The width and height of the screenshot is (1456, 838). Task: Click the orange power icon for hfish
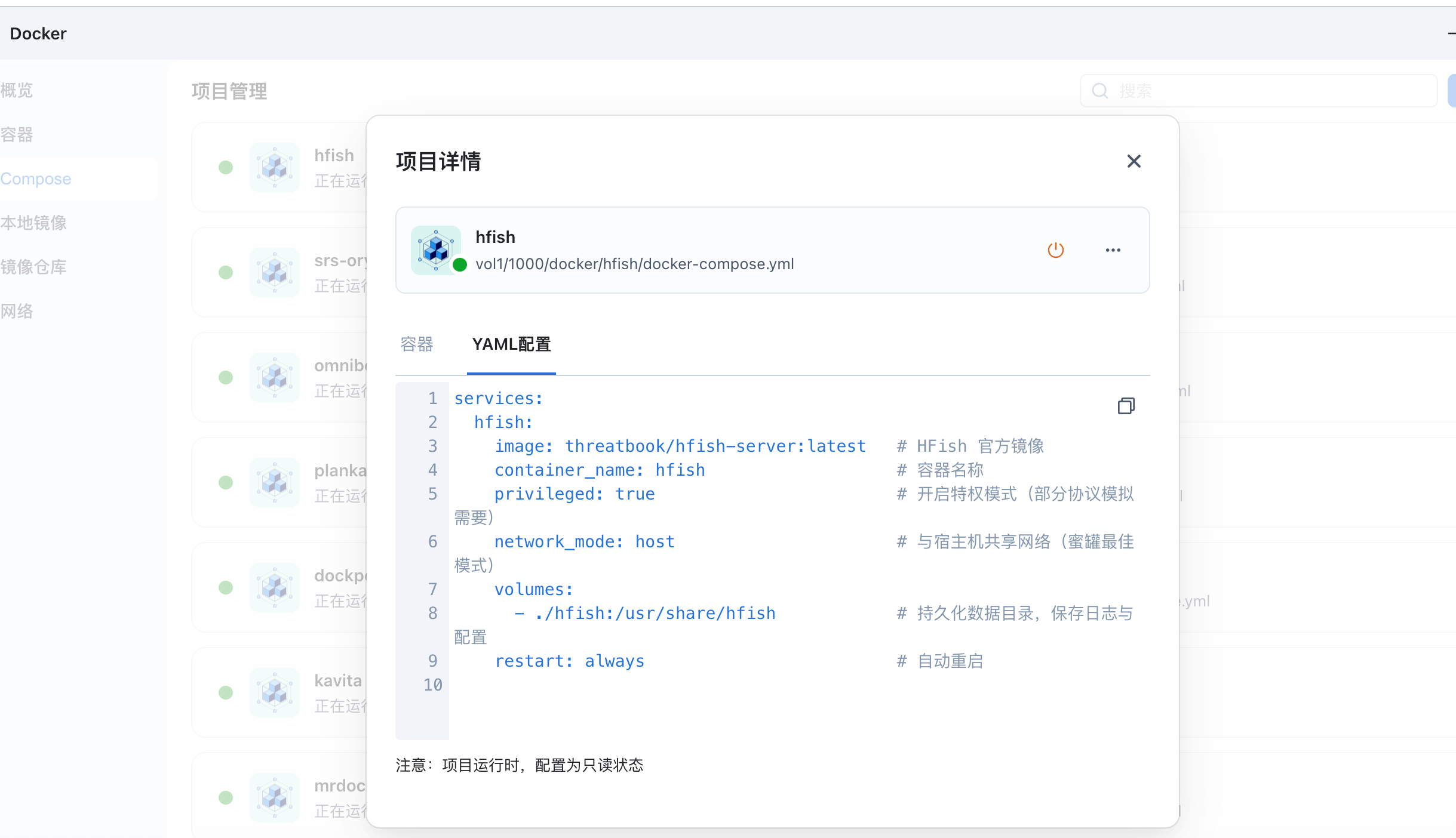point(1055,250)
